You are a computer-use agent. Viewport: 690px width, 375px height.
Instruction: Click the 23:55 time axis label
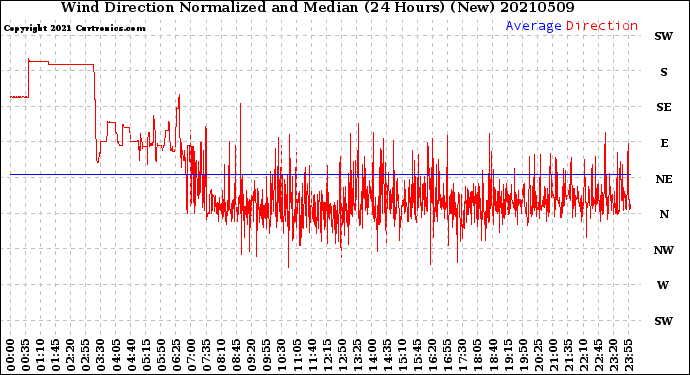[628, 355]
